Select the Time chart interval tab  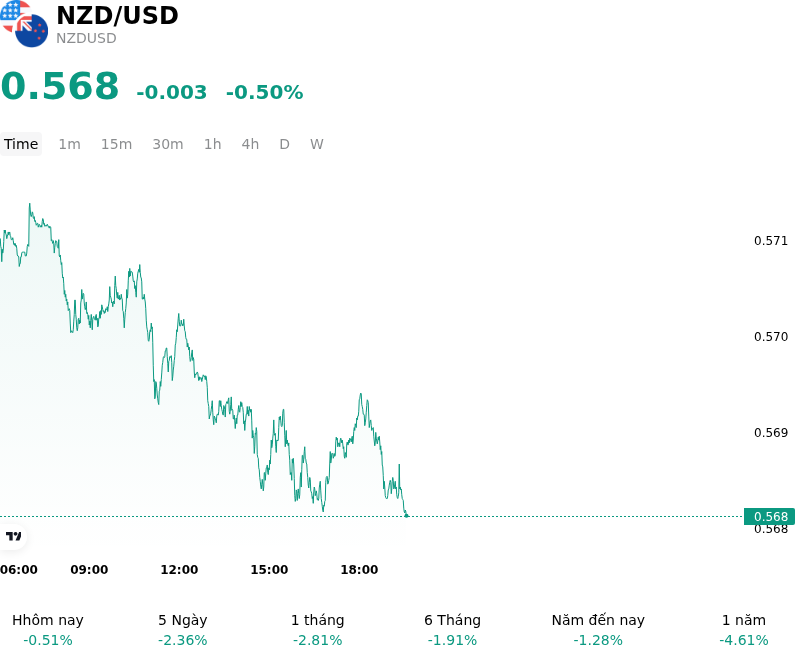click(21, 144)
